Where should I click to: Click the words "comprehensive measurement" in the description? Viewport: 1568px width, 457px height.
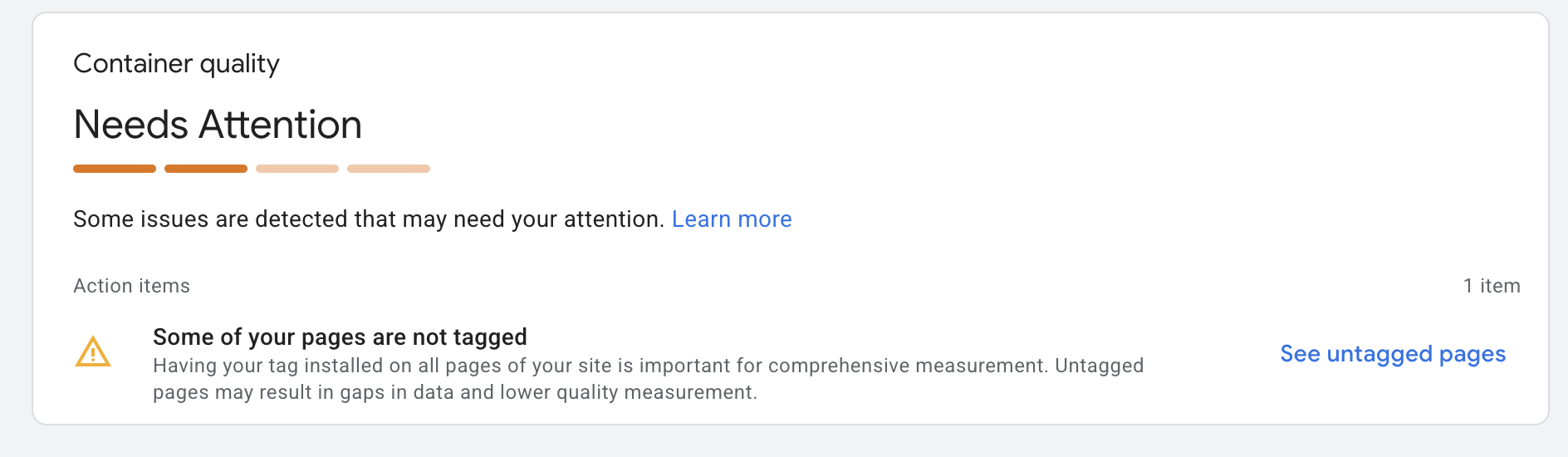907,366
